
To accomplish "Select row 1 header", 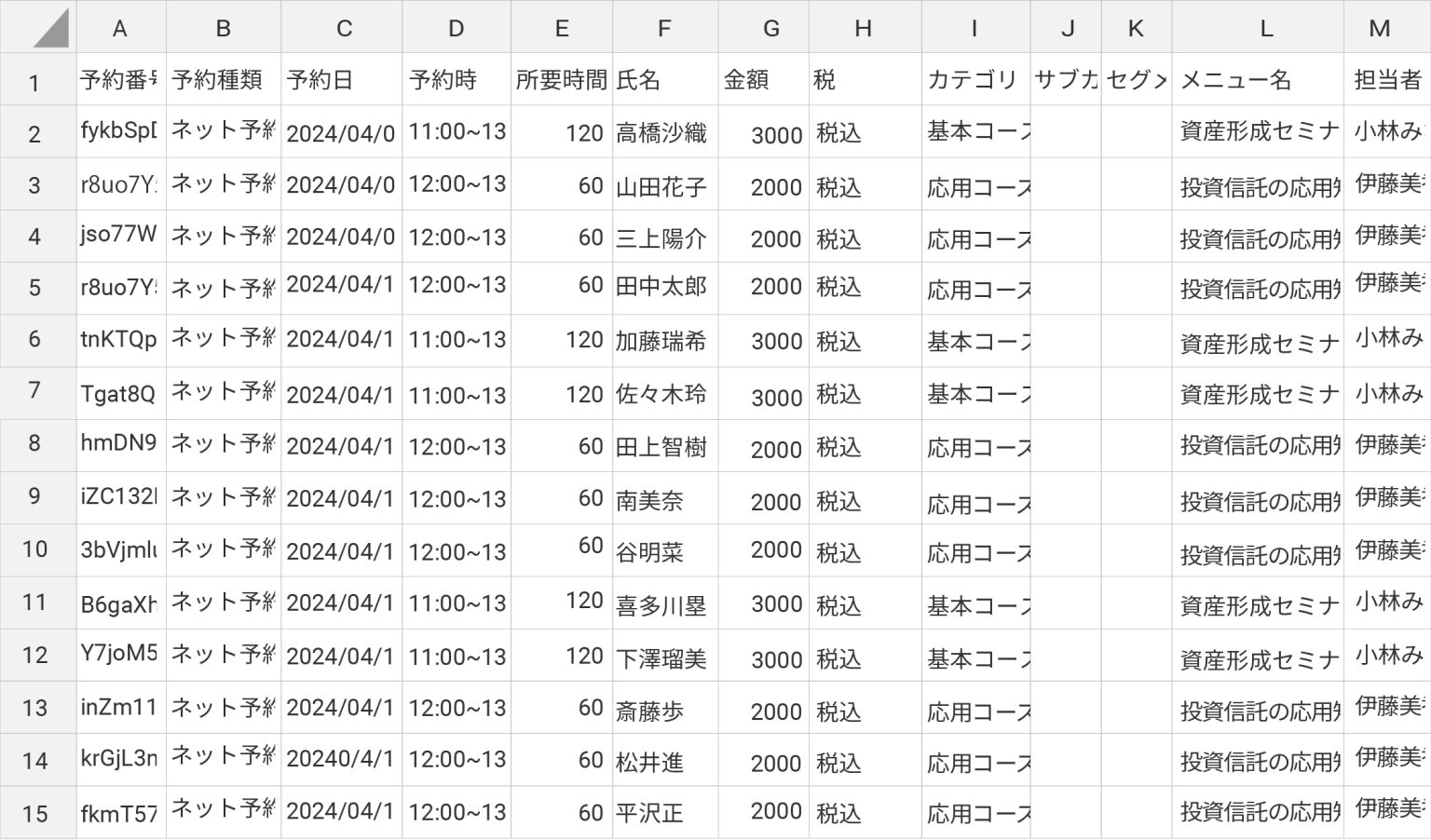I will click(x=34, y=82).
